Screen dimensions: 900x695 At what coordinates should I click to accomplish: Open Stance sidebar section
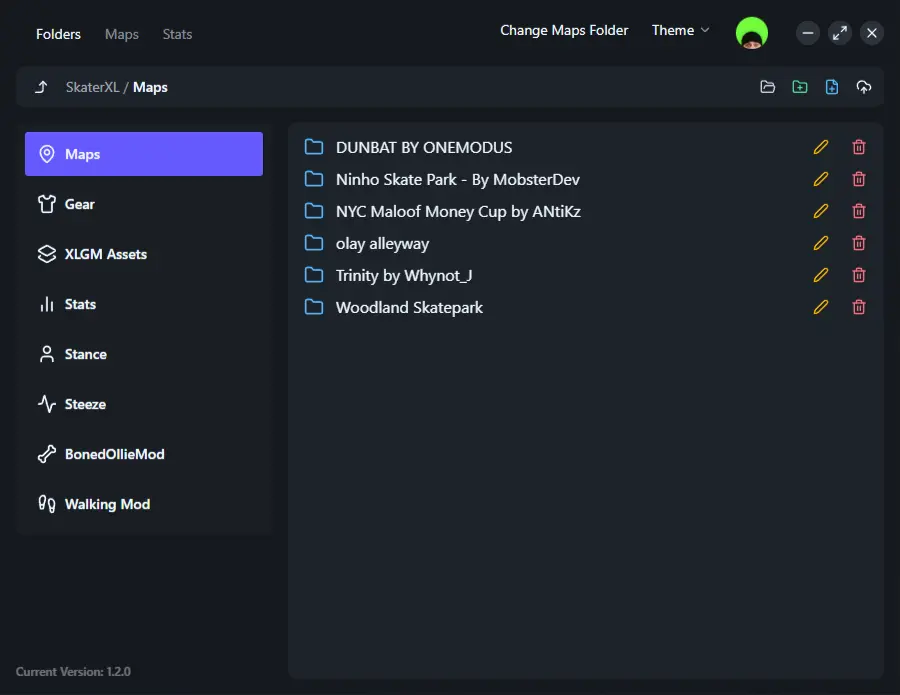tap(143, 354)
